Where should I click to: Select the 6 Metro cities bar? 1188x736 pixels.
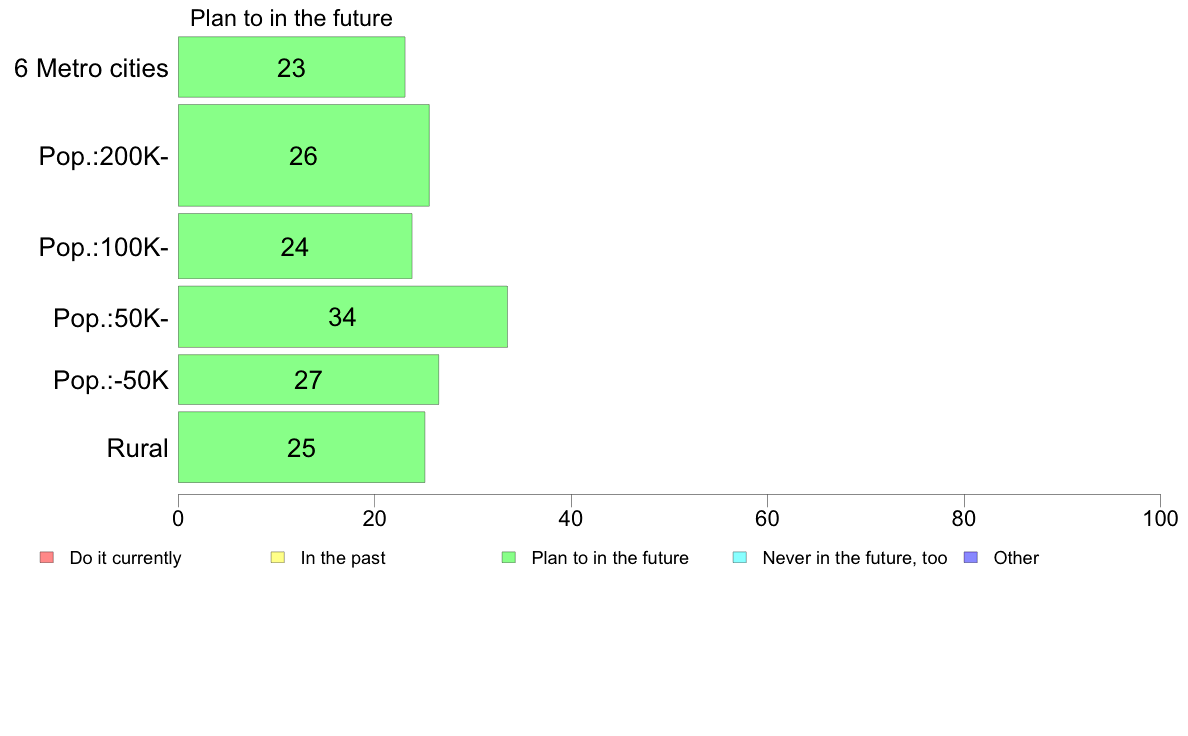pyautogui.click(x=292, y=67)
